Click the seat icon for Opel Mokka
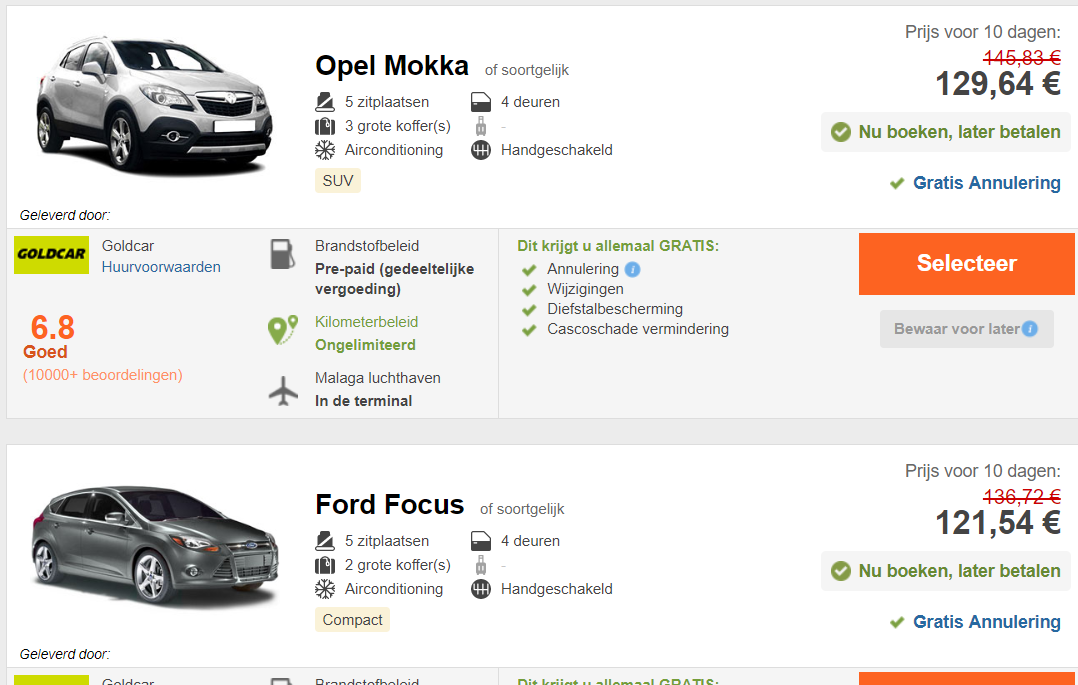This screenshot has height=685, width=1078. coord(325,102)
